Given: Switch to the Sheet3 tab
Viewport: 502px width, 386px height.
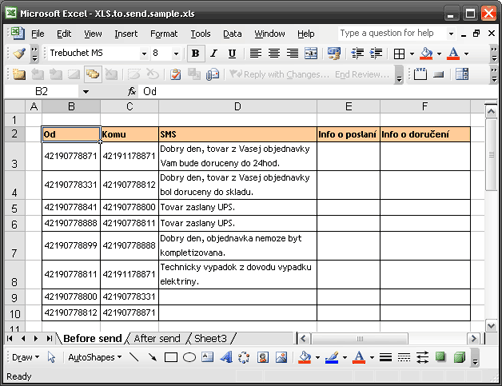Looking at the screenshot, I should coord(210,339).
